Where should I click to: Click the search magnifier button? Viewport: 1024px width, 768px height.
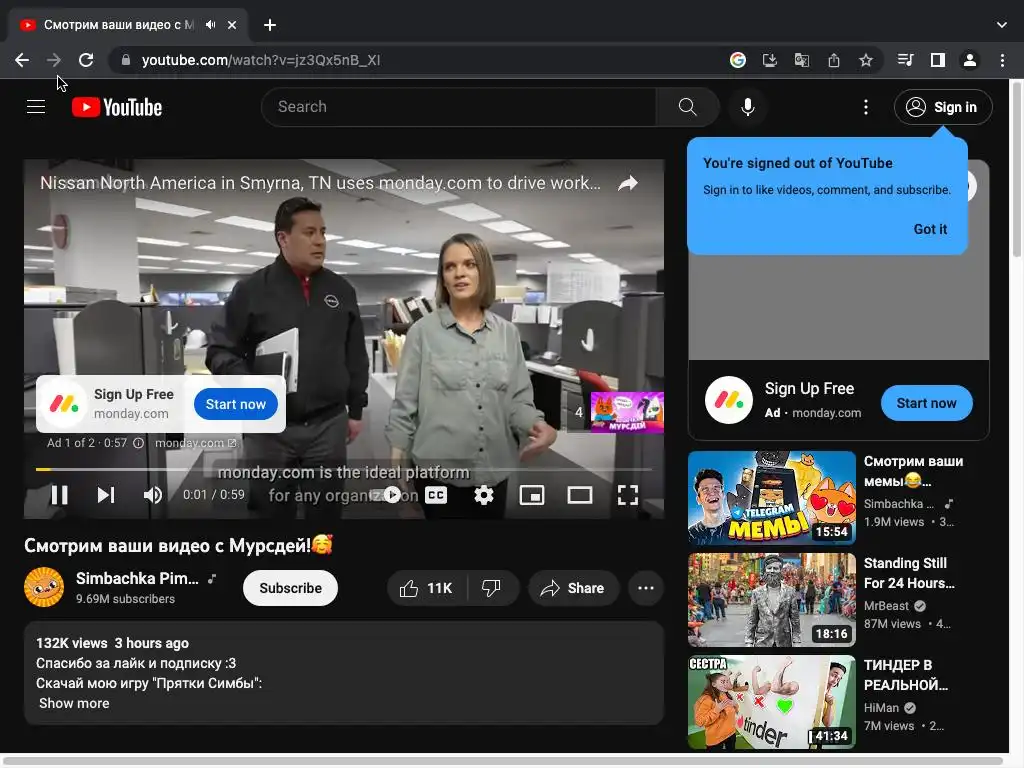tap(687, 106)
